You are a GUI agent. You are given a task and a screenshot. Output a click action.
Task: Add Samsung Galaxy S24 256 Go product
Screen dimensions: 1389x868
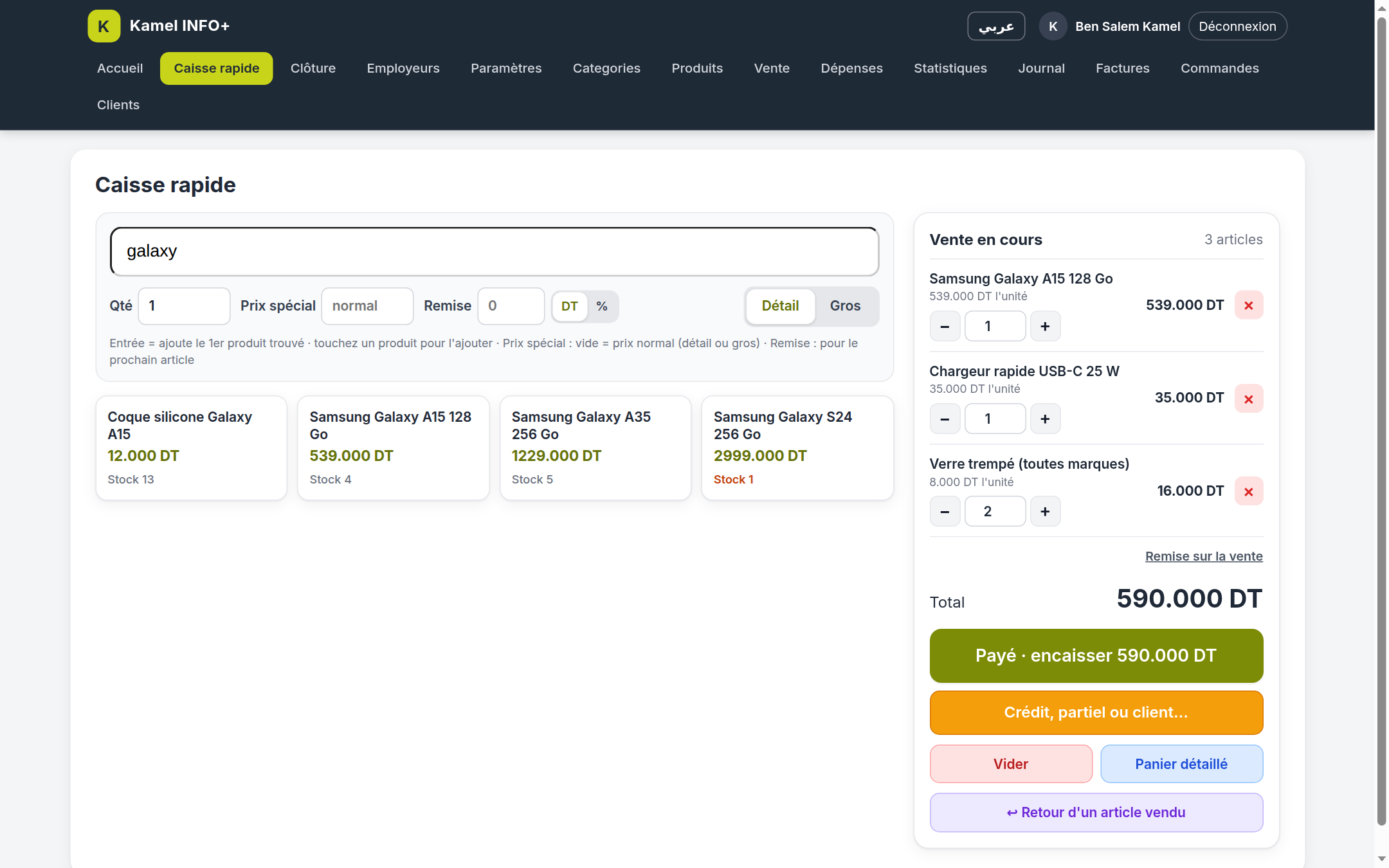tap(797, 448)
